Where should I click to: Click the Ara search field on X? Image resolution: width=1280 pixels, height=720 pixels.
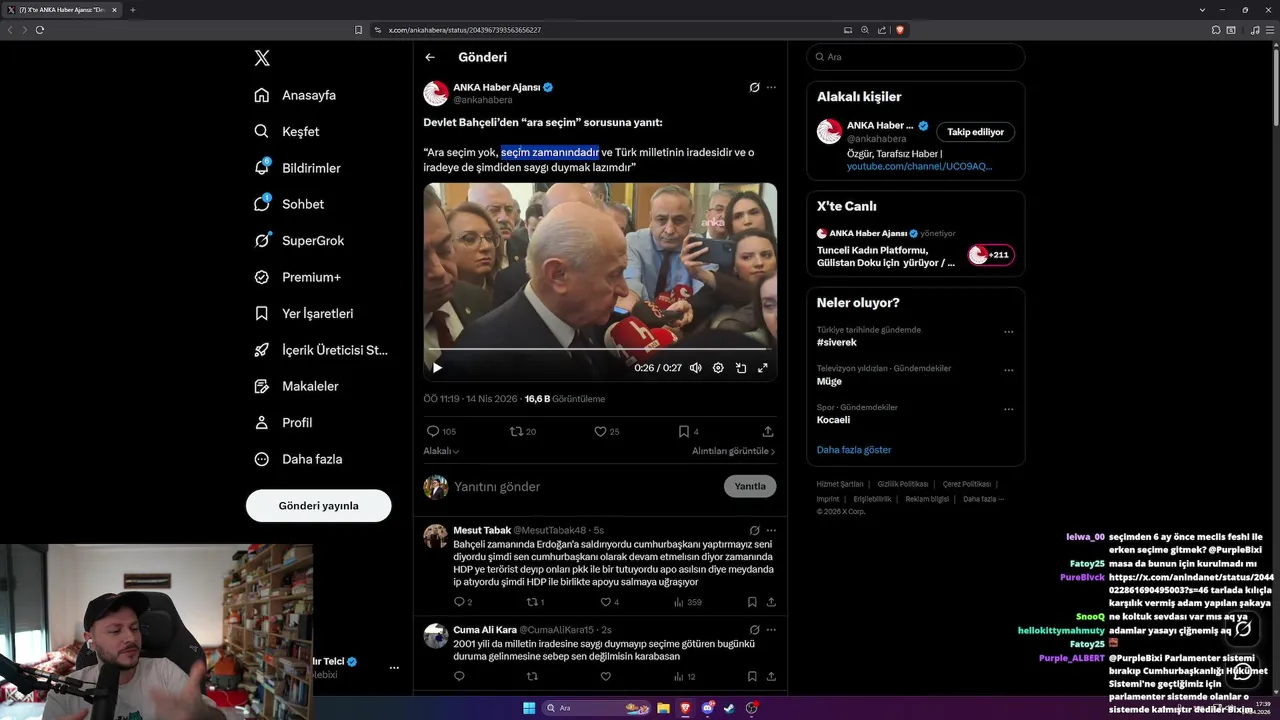coord(915,57)
